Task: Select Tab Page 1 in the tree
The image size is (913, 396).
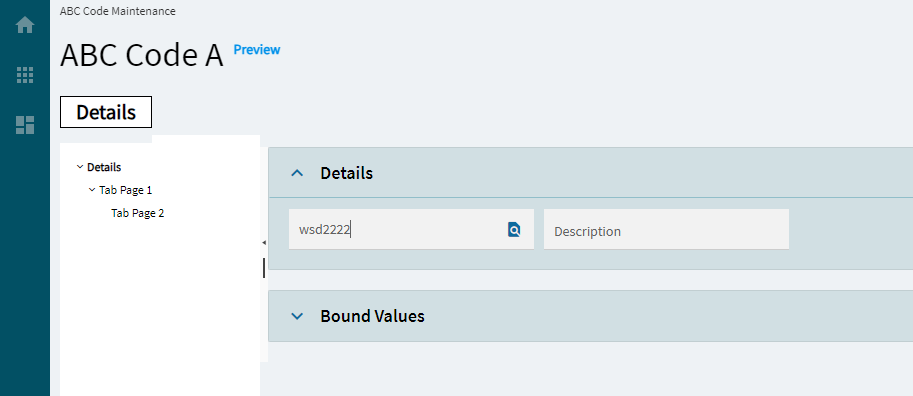Action: 126,190
